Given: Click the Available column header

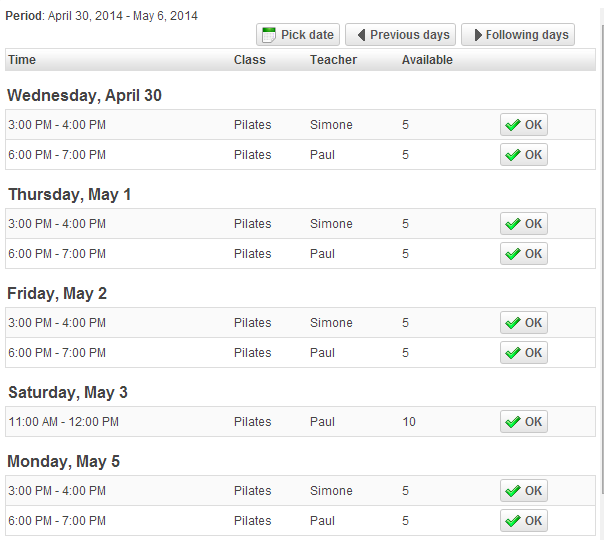Looking at the screenshot, I should pyautogui.click(x=427, y=60).
